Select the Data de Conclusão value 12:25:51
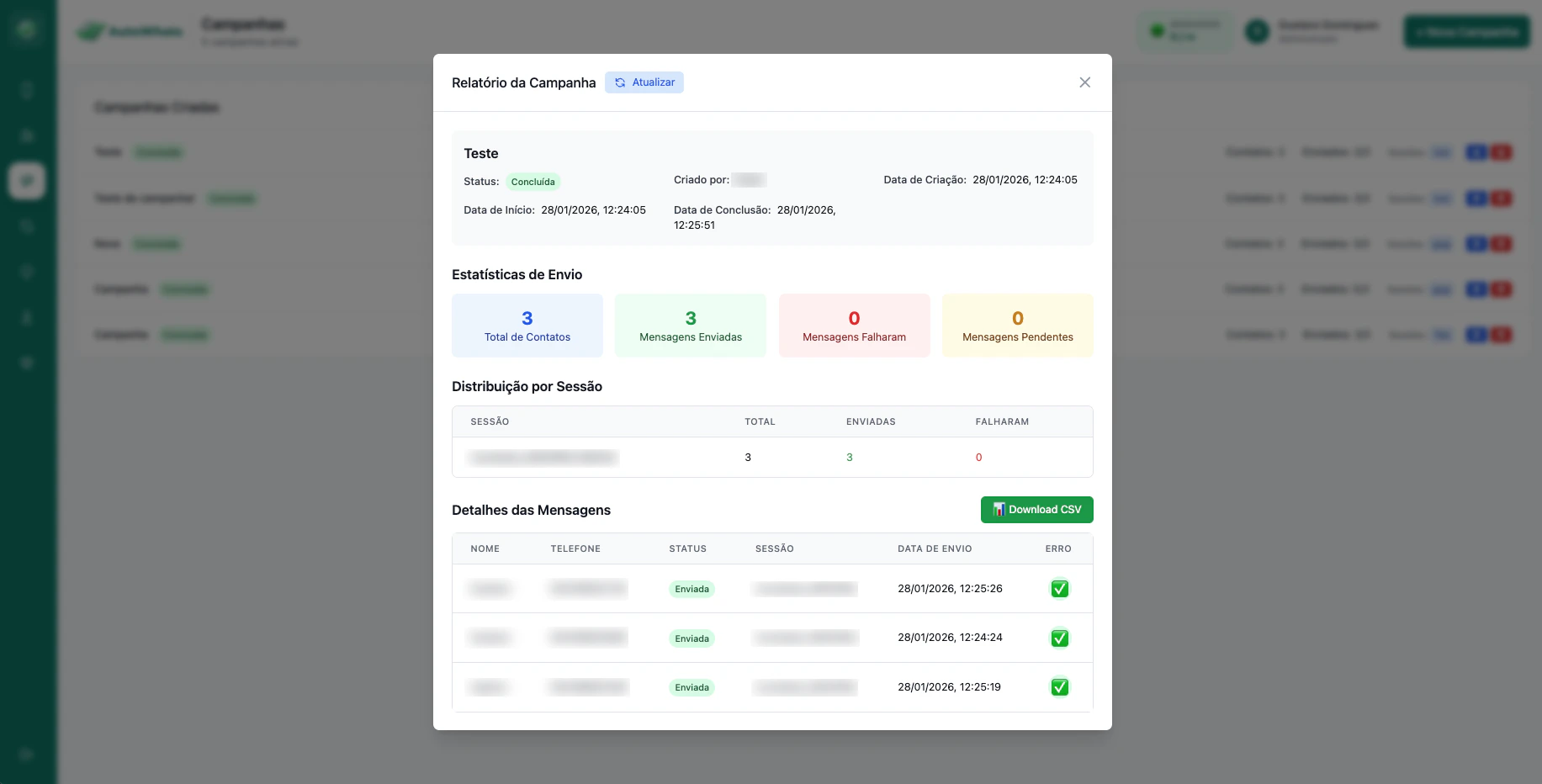 tap(755, 218)
